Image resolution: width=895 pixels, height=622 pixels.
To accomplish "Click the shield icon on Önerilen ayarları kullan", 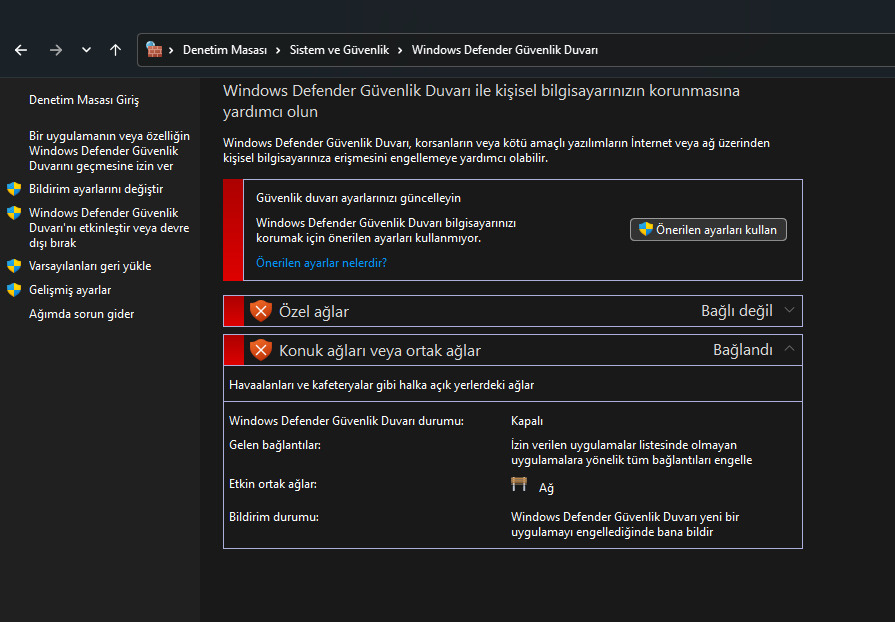I will (x=646, y=229).
